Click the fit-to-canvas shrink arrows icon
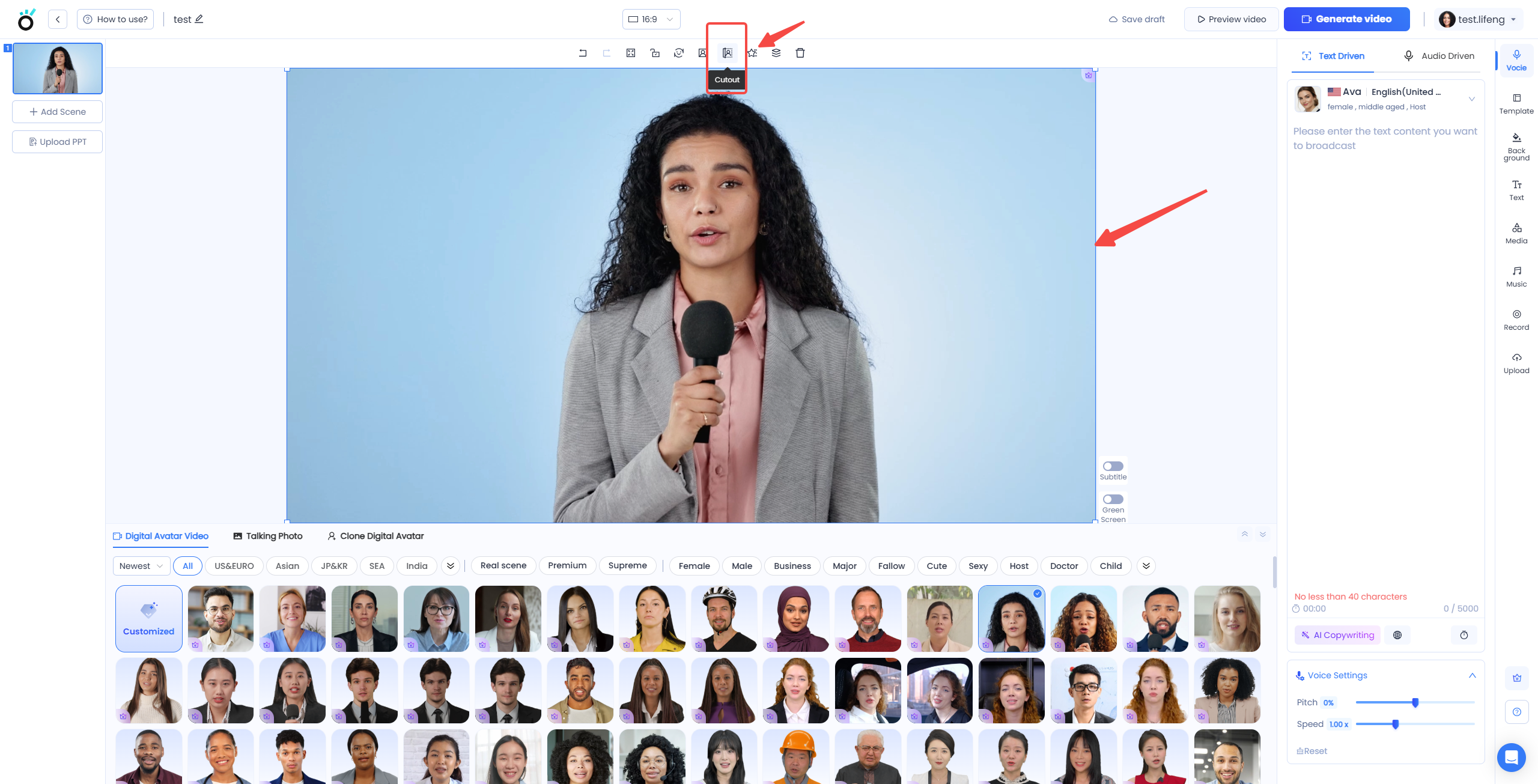Image resolution: width=1538 pixels, height=784 pixels. 630,53
